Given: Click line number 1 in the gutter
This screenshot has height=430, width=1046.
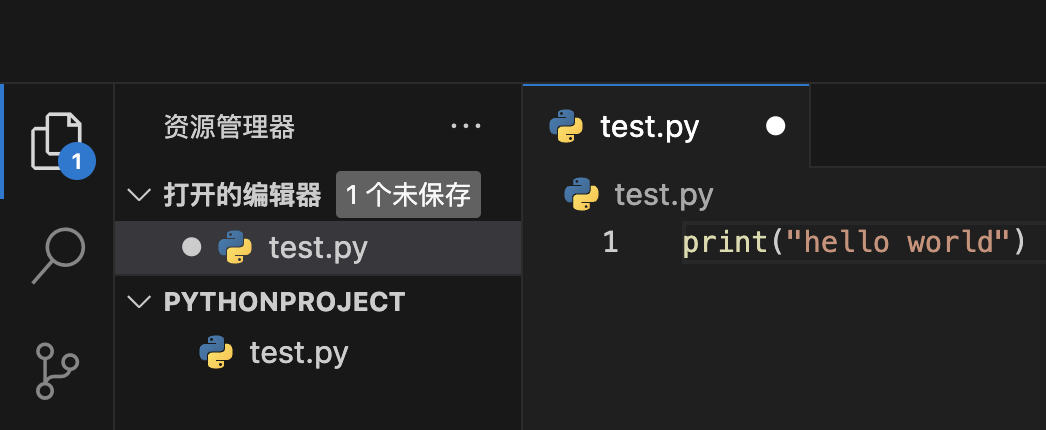Looking at the screenshot, I should pos(610,241).
